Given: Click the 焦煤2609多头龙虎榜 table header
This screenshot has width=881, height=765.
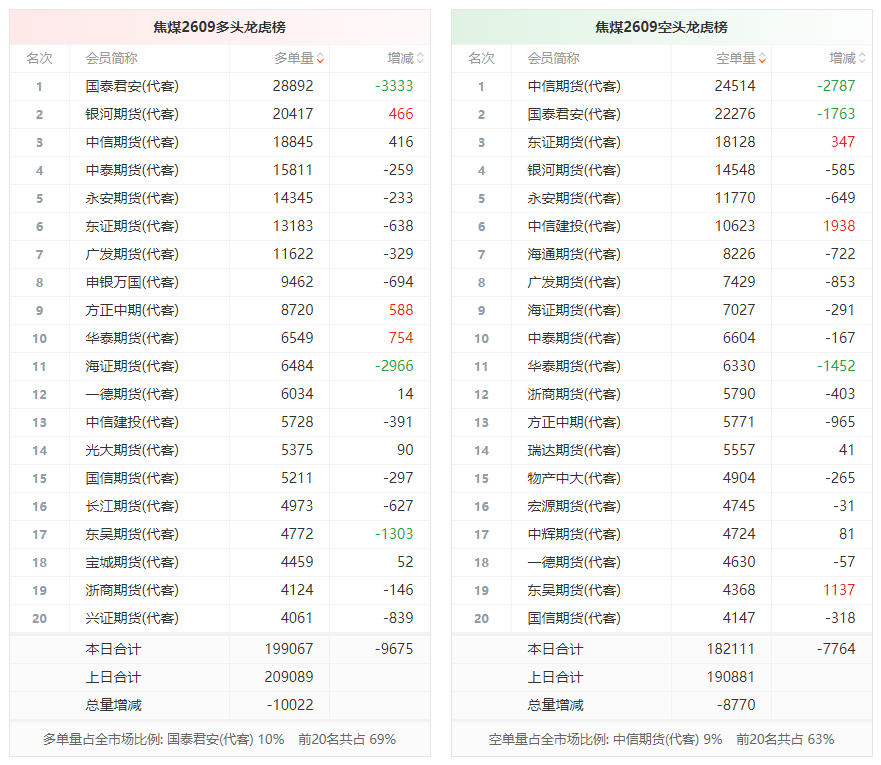Looking at the screenshot, I should pos(220,27).
